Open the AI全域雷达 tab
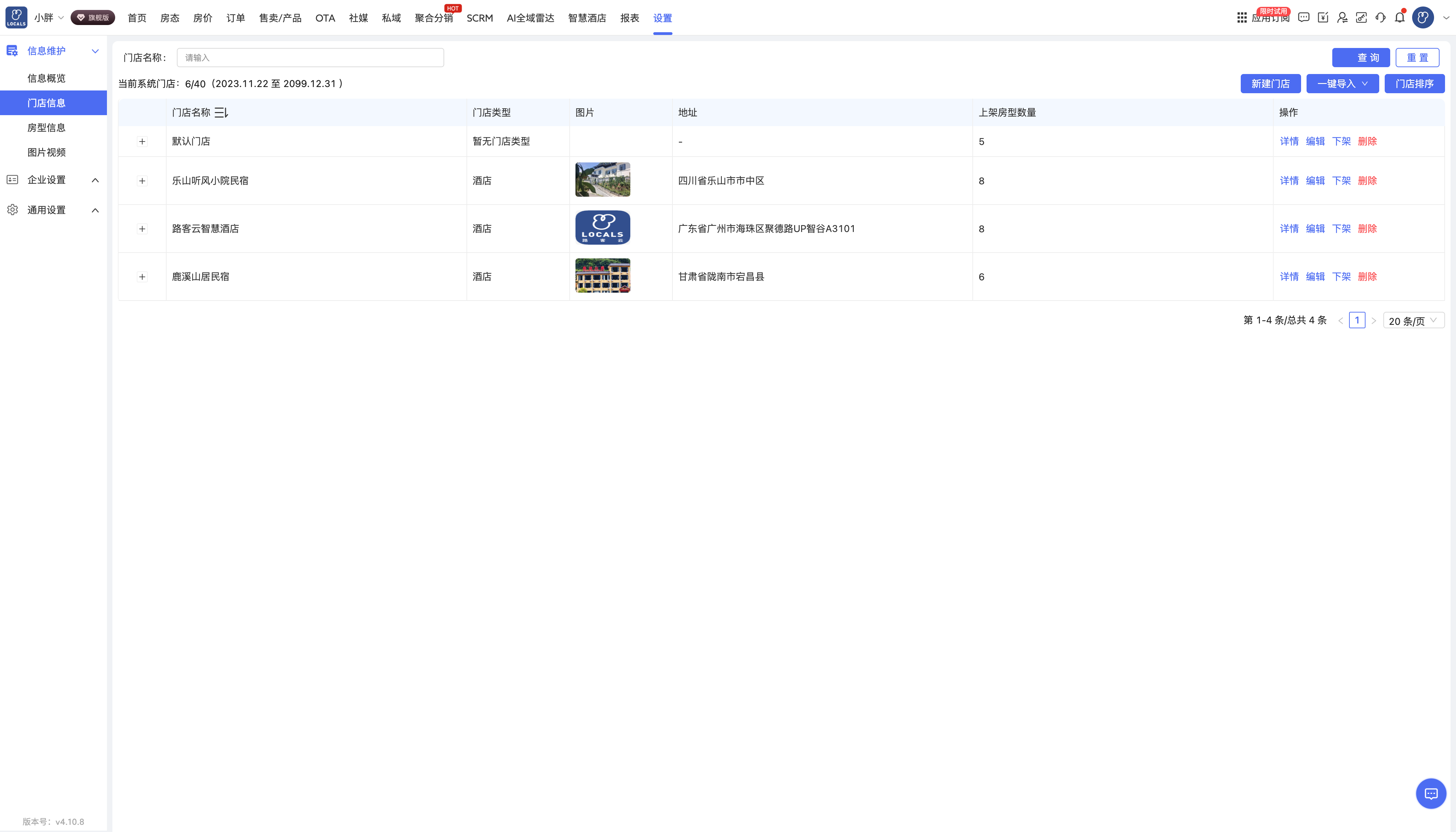The width and height of the screenshot is (1456, 832). pos(530,18)
